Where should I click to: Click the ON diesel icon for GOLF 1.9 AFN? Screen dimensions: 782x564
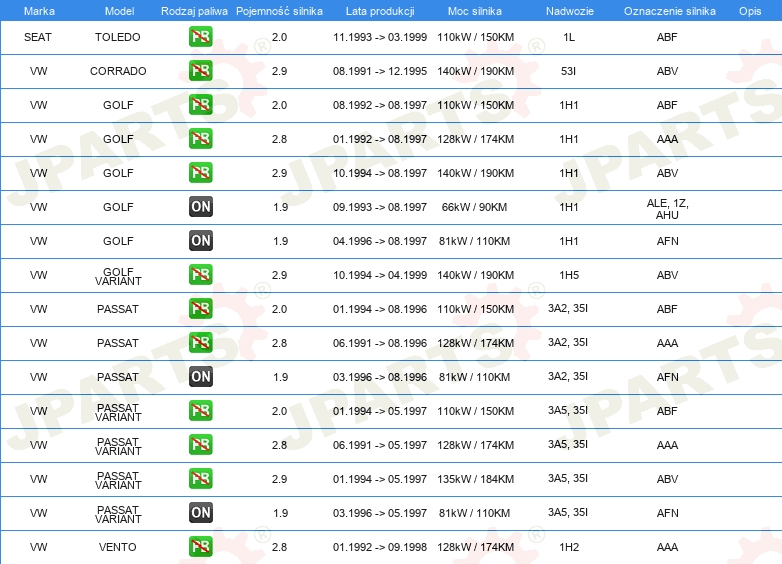point(200,241)
